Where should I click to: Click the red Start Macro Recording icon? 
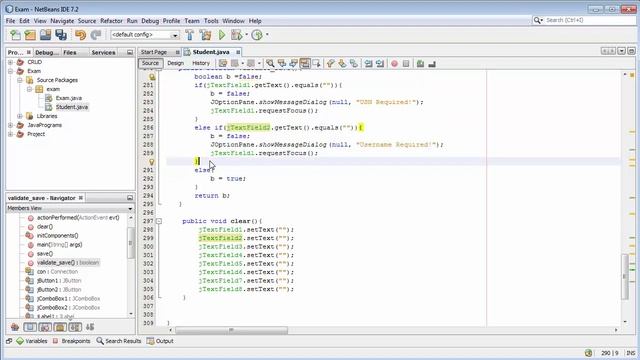394,63
